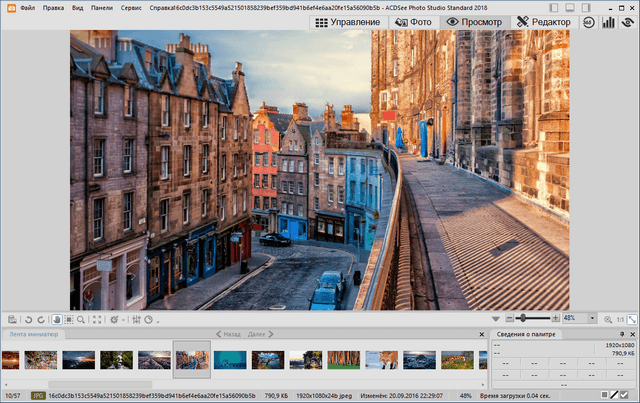Toggle actual size 1:1 zoom
640x403 pixels.
pos(619,319)
